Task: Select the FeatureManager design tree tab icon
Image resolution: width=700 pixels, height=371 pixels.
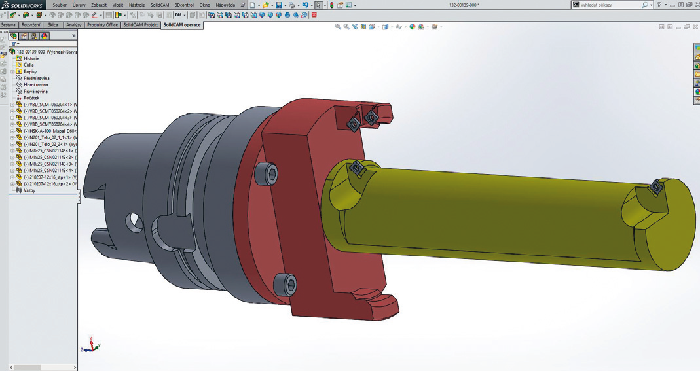Action: tap(14, 36)
